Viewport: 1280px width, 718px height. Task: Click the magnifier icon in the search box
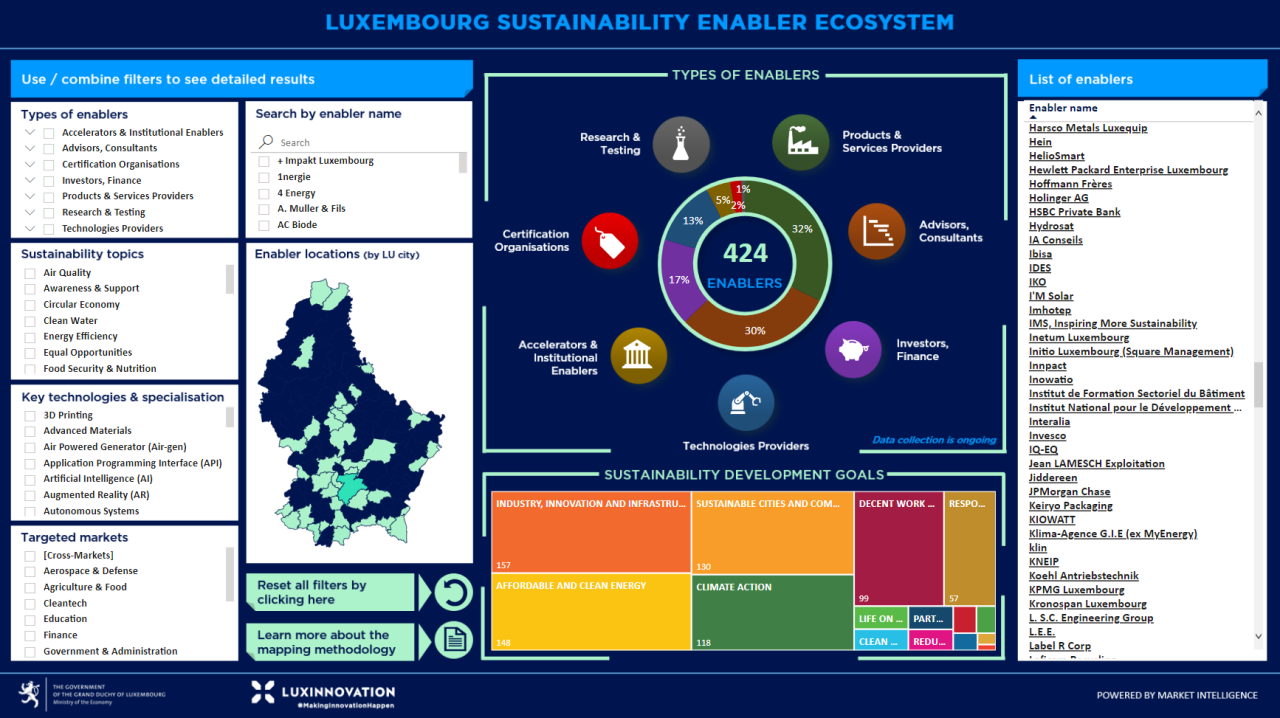point(266,142)
